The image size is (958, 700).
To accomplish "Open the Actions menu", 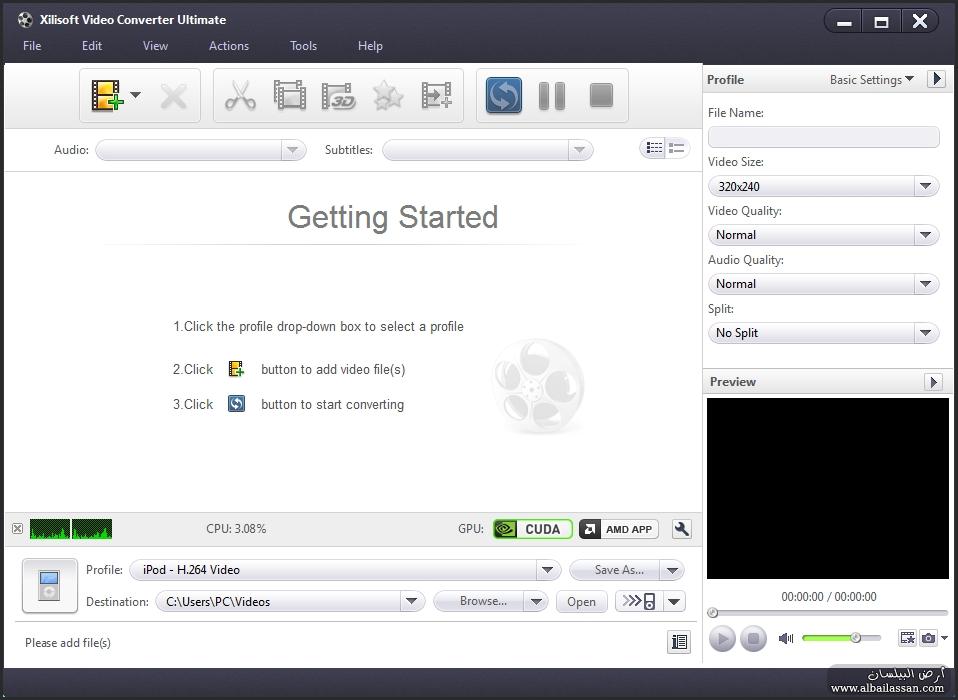I will coord(229,46).
